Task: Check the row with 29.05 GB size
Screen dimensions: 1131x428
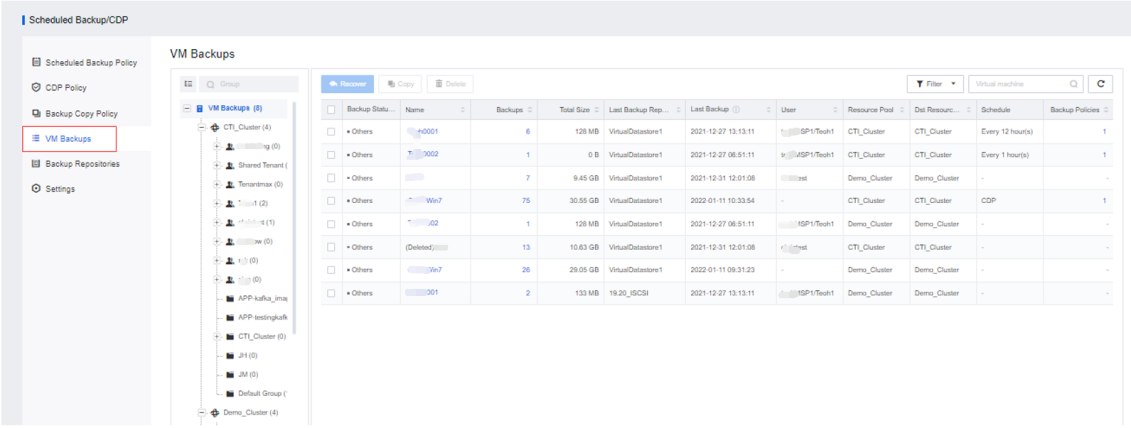Action: [x=331, y=270]
